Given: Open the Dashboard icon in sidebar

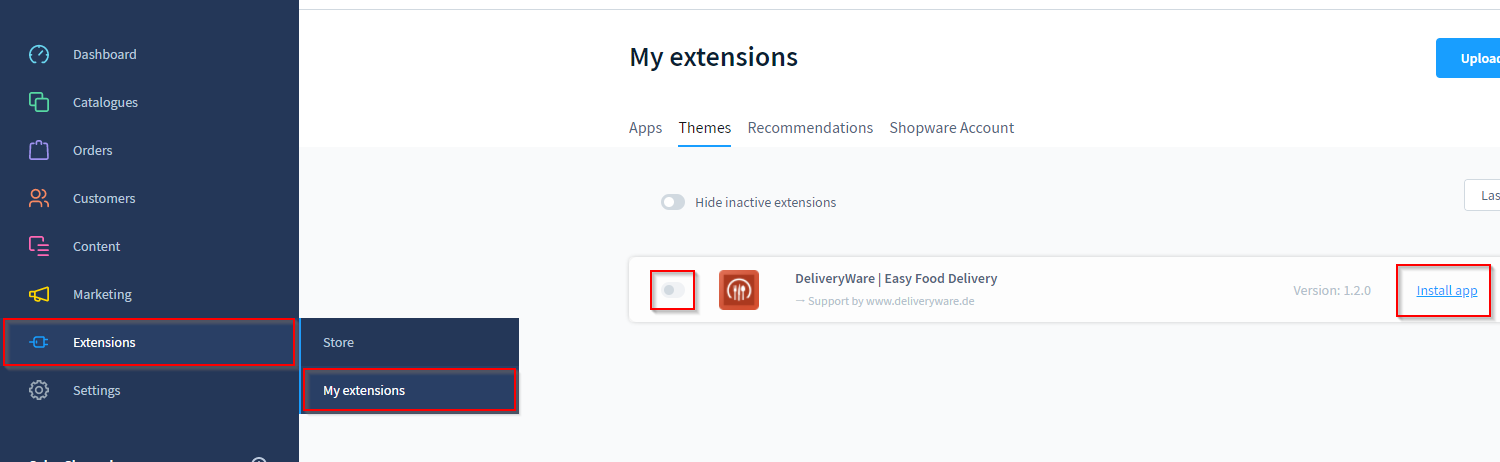Looking at the screenshot, I should pos(39,54).
